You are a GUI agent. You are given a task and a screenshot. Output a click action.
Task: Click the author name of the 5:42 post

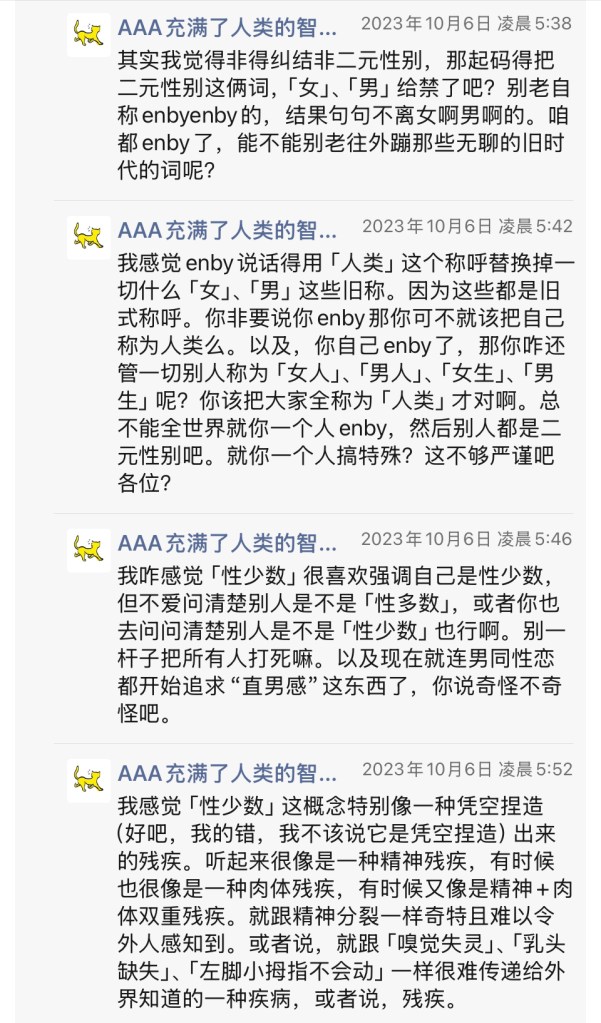tap(227, 229)
